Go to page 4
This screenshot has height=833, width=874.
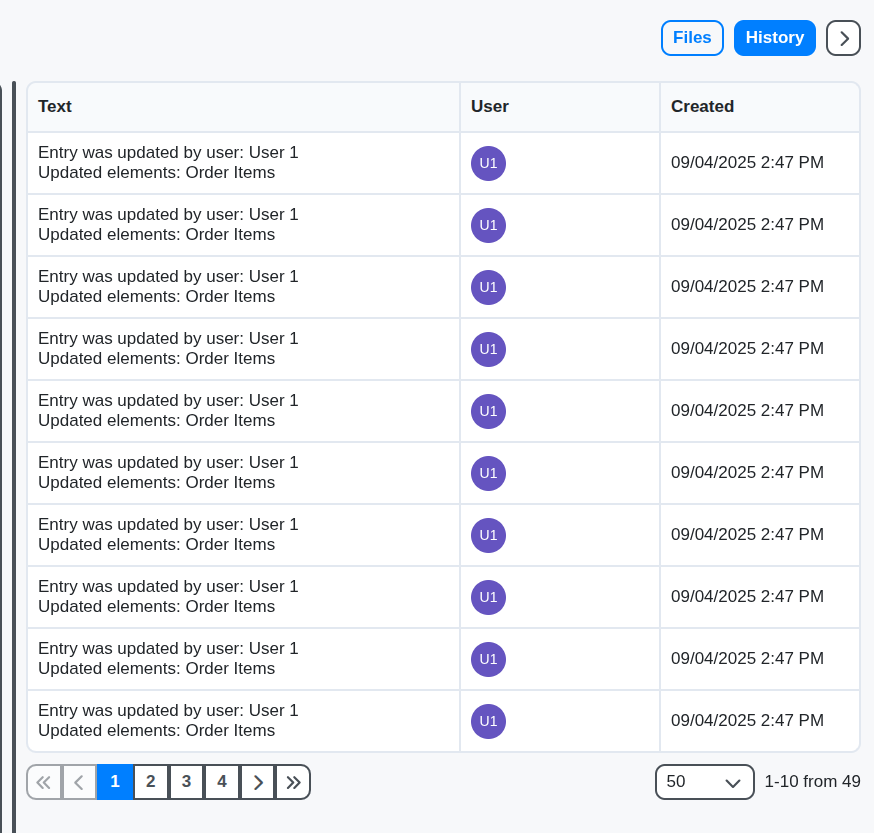(x=222, y=782)
